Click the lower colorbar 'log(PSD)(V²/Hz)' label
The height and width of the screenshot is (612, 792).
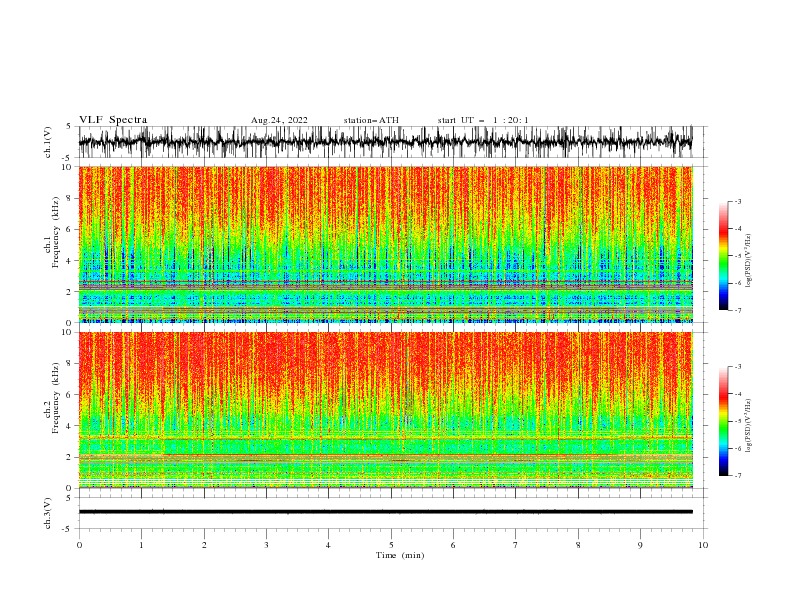click(x=748, y=426)
